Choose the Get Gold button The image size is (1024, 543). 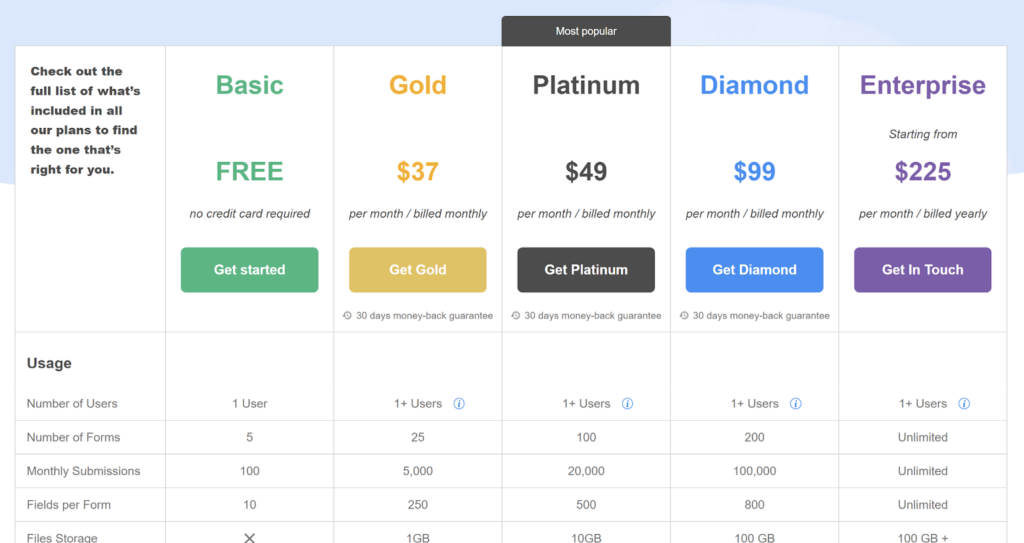418,270
